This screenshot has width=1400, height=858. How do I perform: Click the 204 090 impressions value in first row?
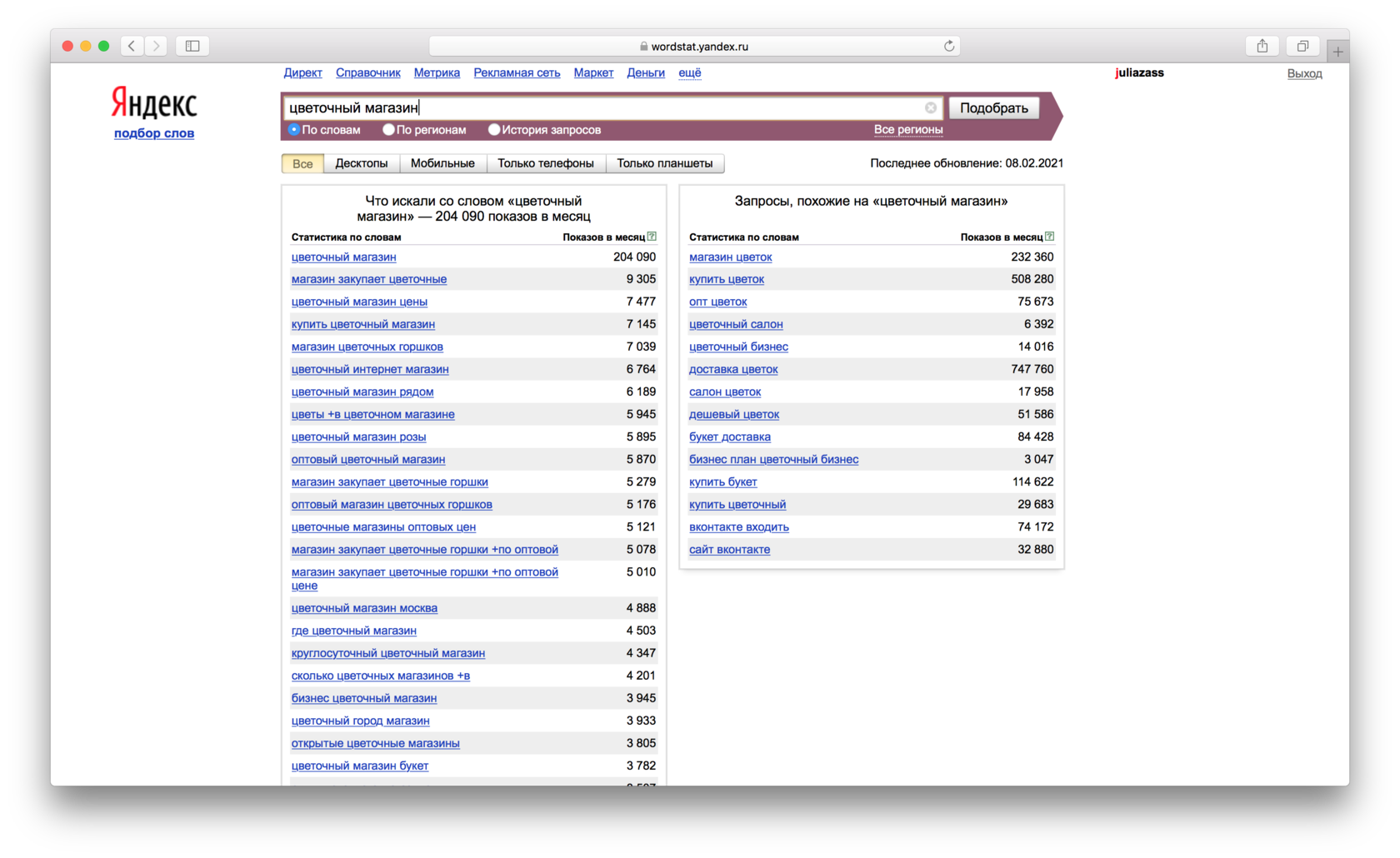634,257
